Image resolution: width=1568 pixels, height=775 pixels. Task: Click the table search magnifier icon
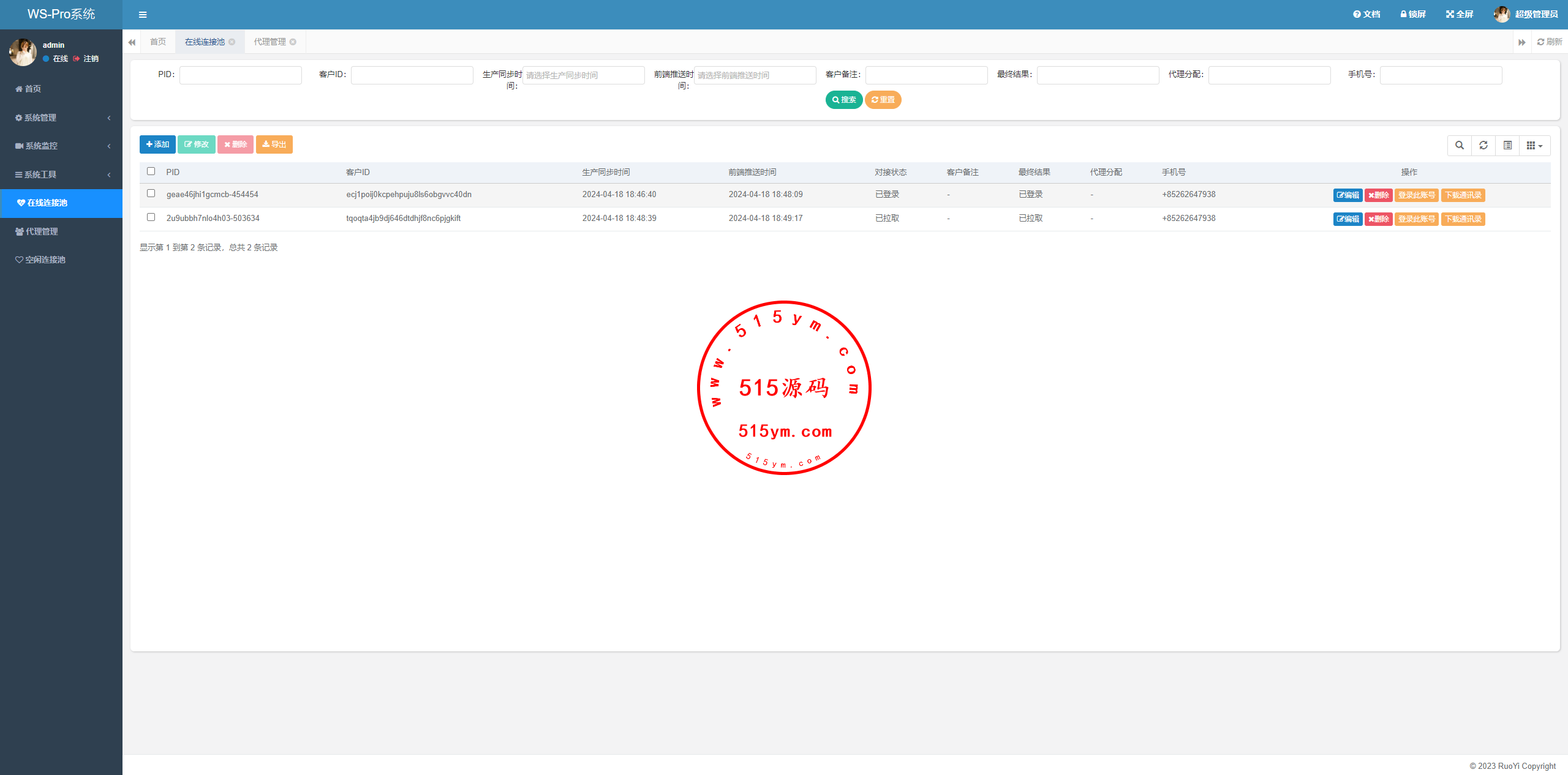point(1460,145)
